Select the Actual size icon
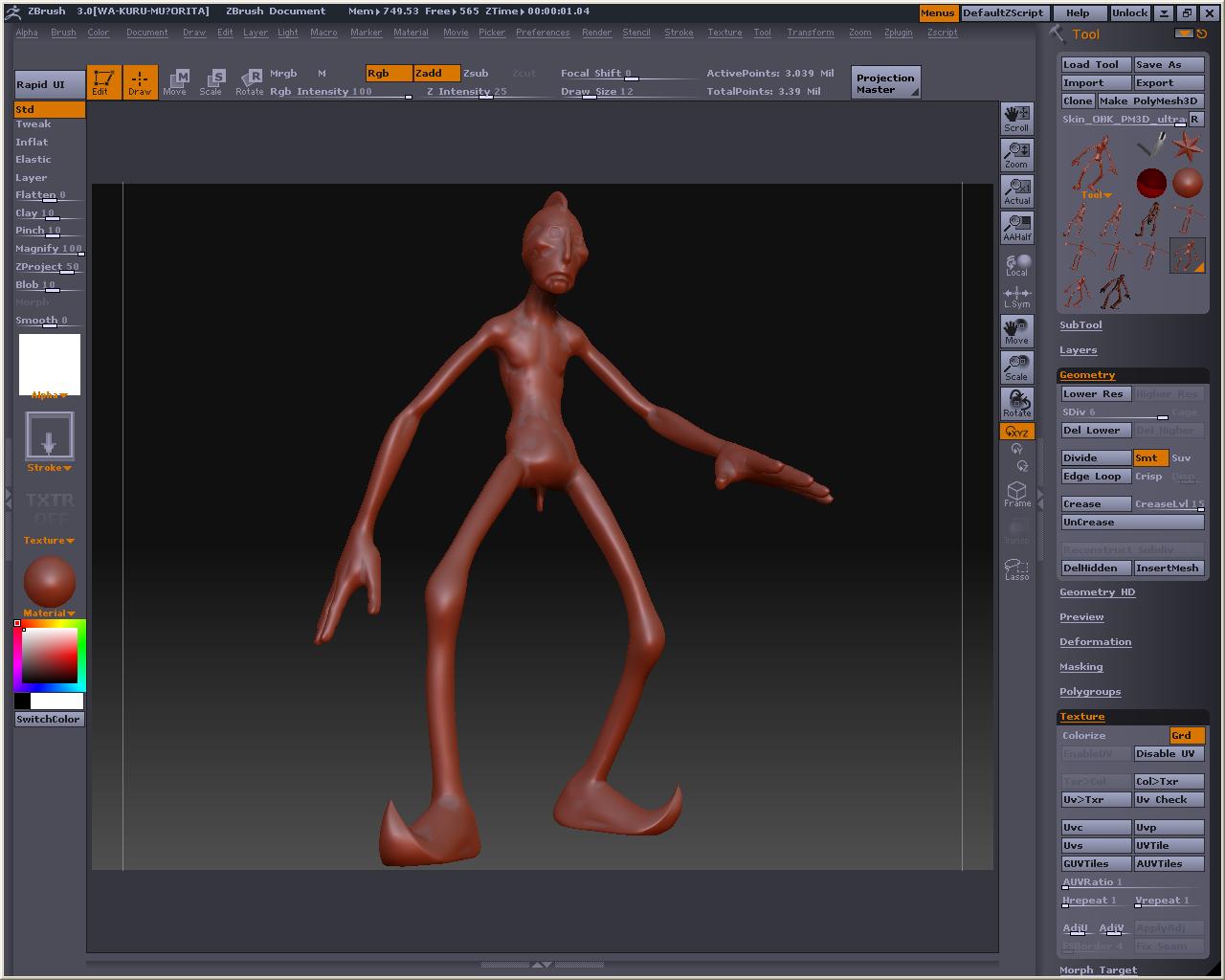The width and height of the screenshot is (1225, 980). pos(1016,191)
